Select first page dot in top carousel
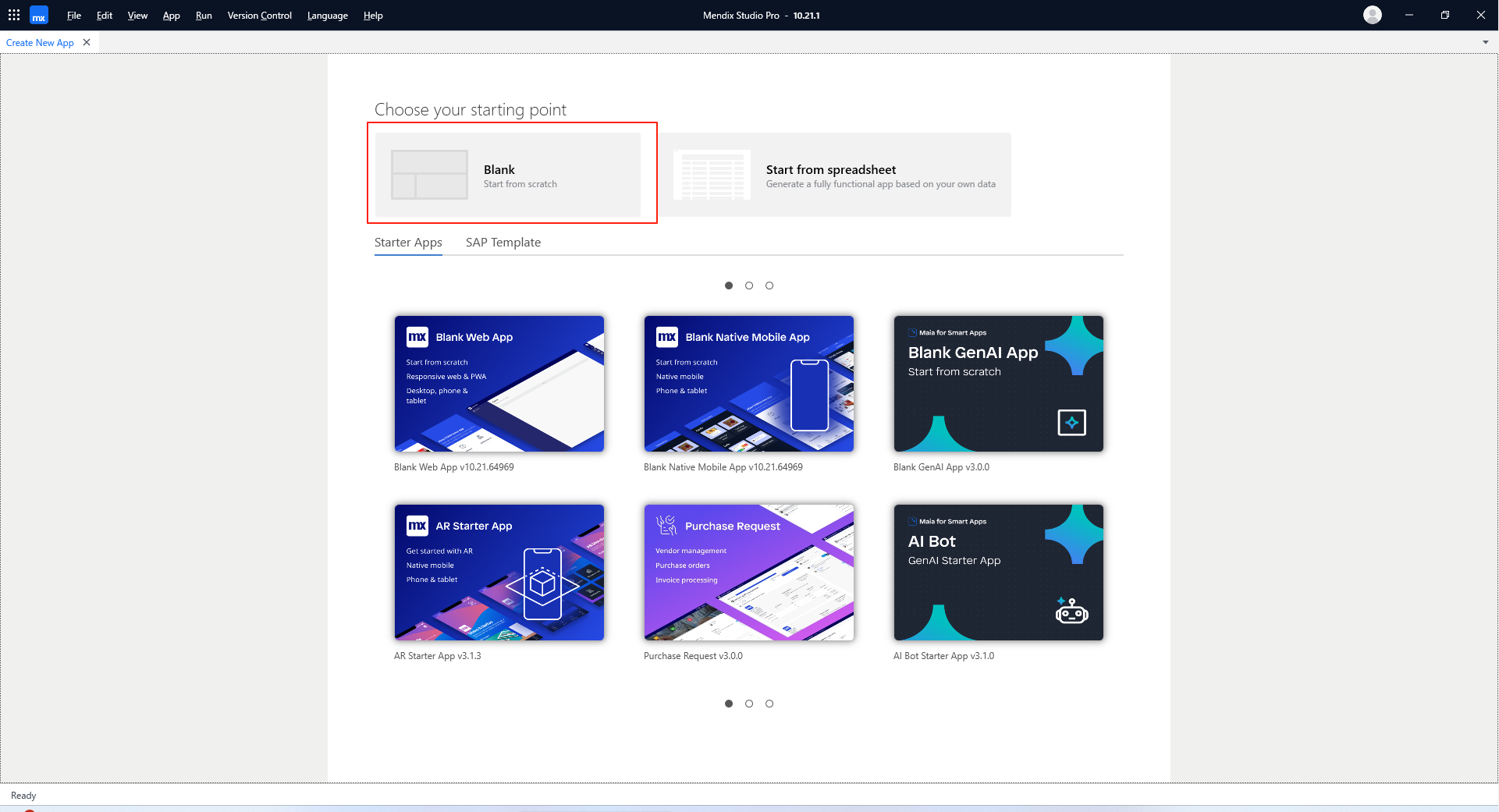This screenshot has height=812, width=1499. click(x=729, y=285)
